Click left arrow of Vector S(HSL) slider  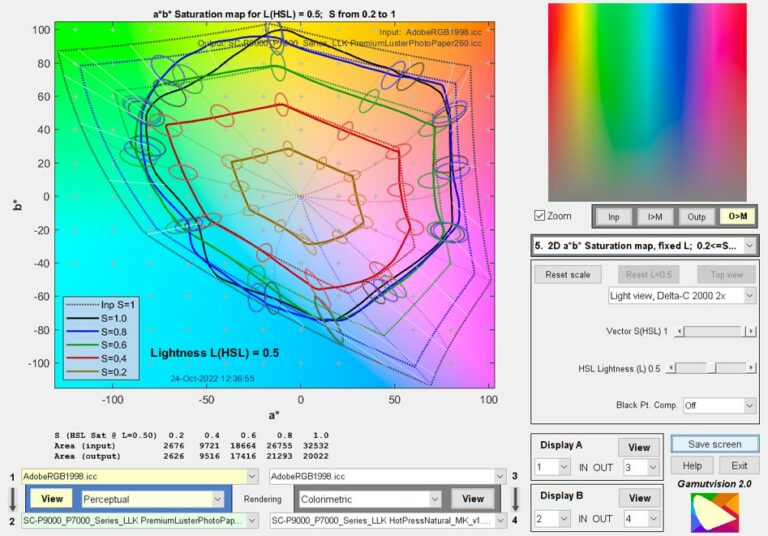point(681,331)
